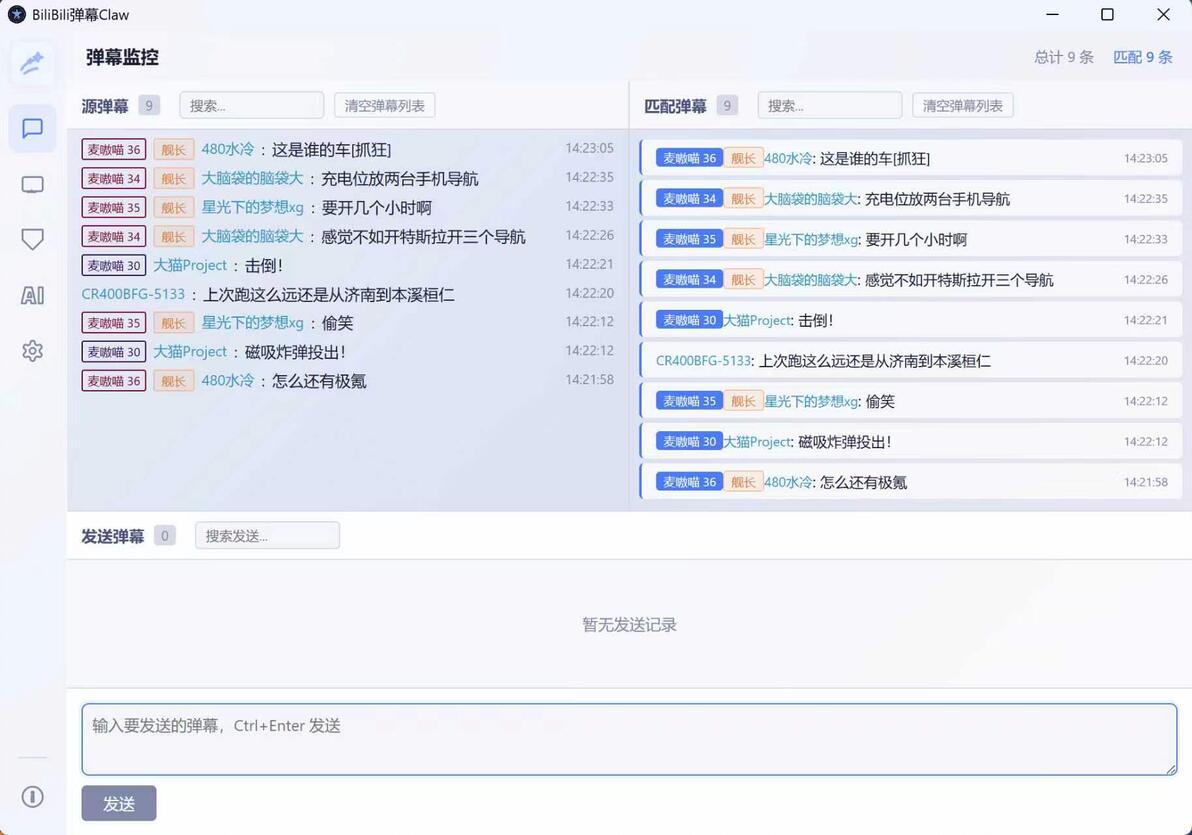Click the info icon at sidebar bottom
Image resolution: width=1192 pixels, height=835 pixels.
(32, 797)
